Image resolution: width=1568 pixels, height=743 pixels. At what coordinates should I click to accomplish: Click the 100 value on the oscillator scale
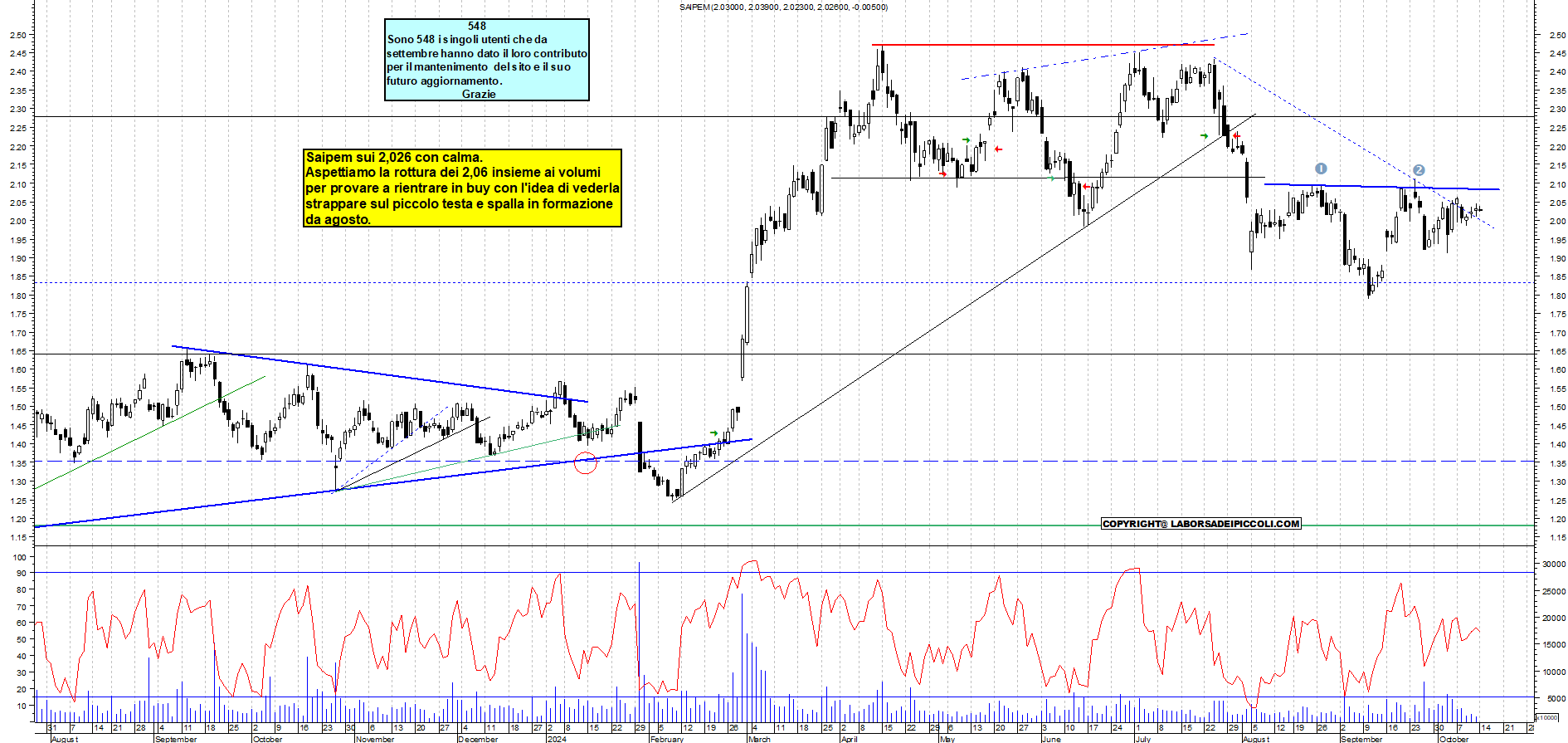tap(20, 557)
